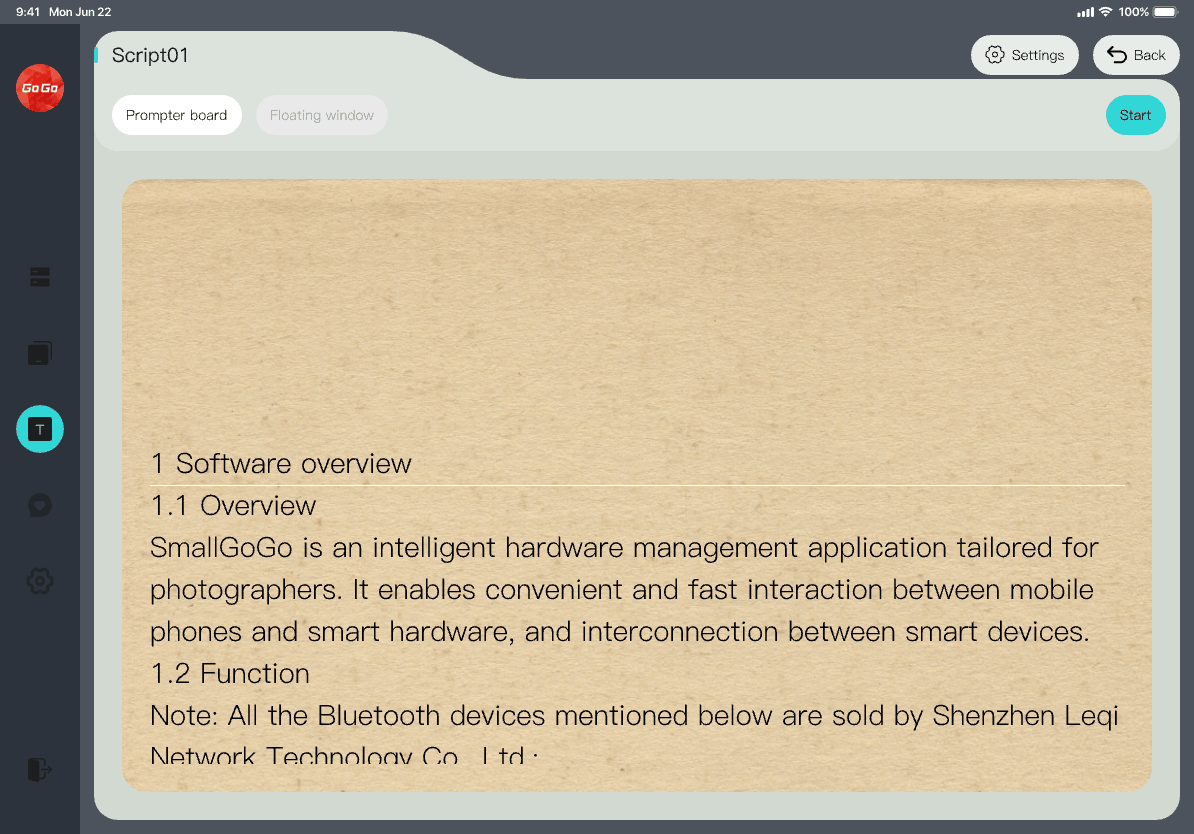Click the "1.2 Function" text line

coord(230,674)
